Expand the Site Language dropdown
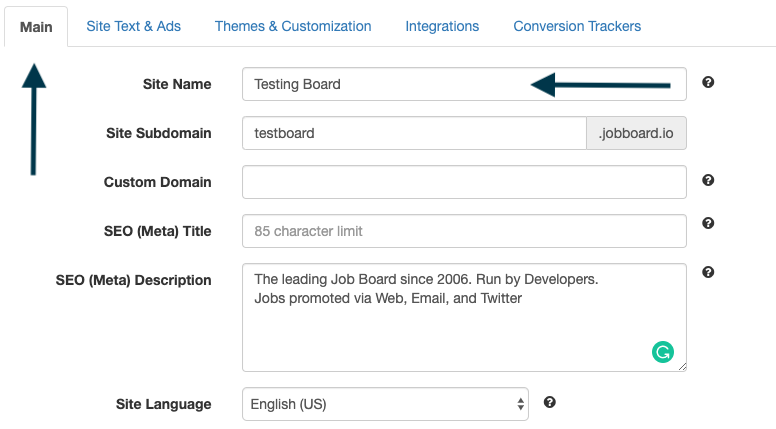 [385, 404]
